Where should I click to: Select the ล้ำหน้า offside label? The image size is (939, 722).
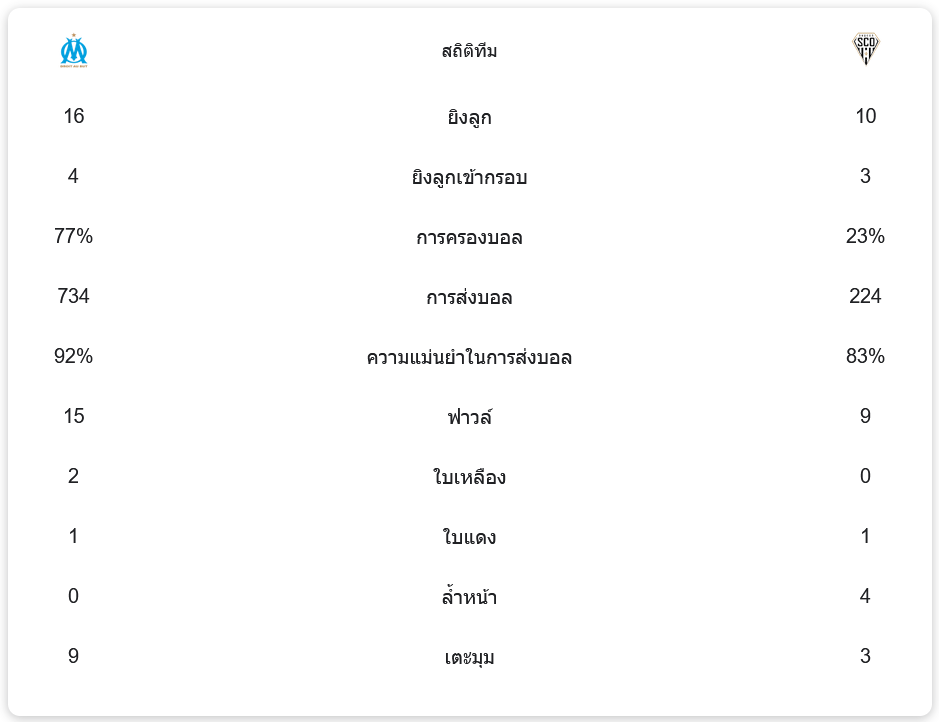point(470,597)
